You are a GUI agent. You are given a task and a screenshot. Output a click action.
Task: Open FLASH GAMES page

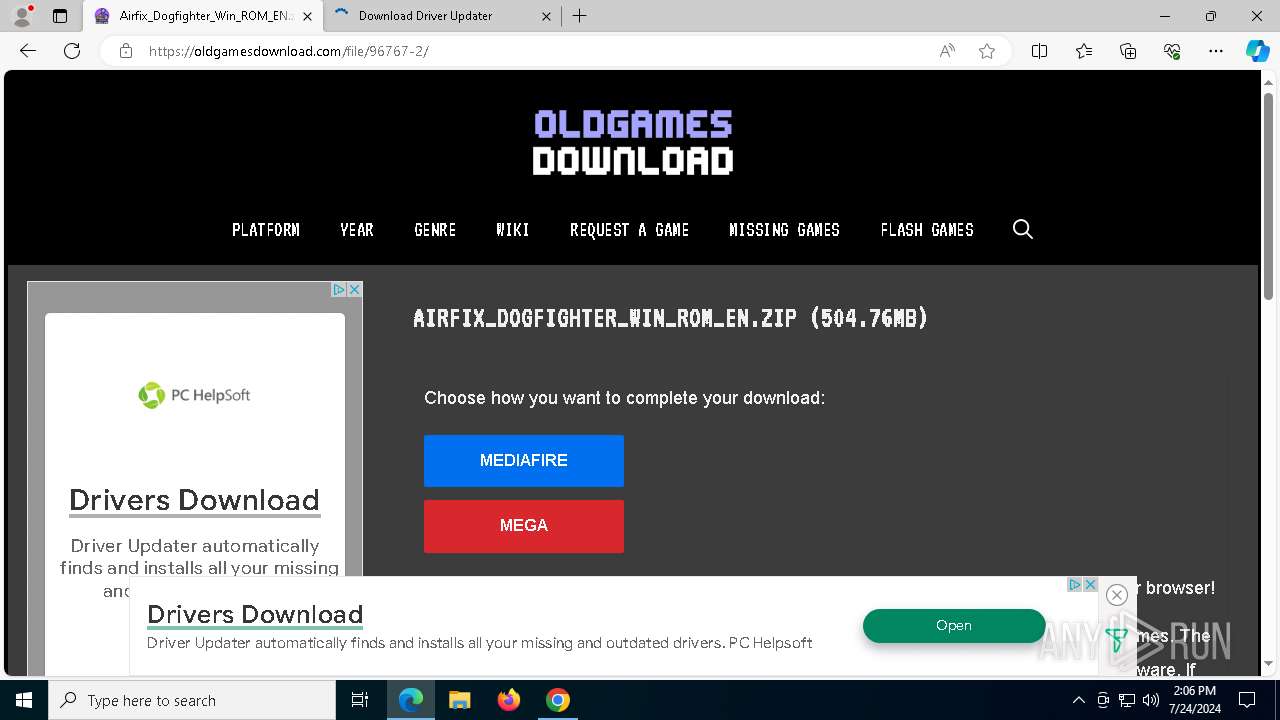click(x=927, y=230)
